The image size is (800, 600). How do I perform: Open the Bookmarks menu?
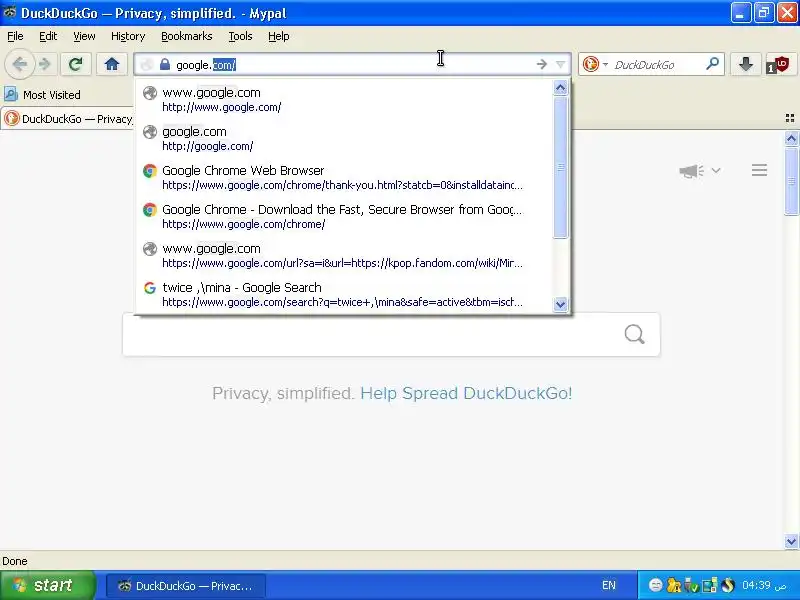186,36
